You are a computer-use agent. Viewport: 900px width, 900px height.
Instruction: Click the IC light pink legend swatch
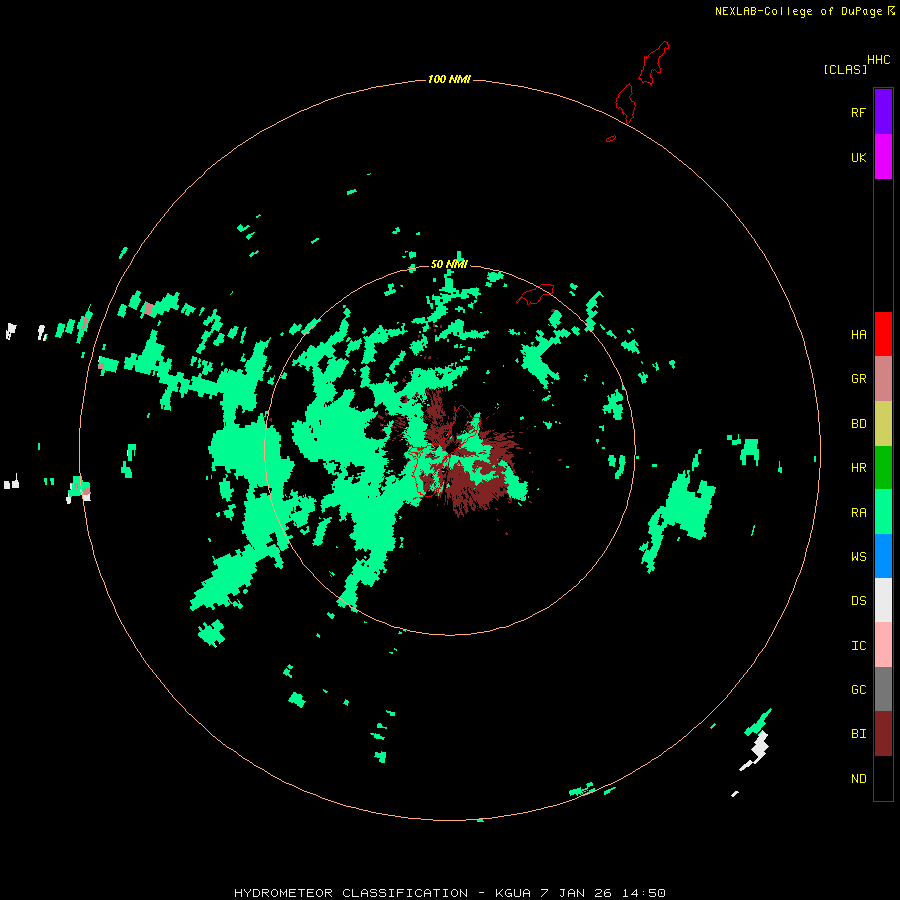(883, 645)
